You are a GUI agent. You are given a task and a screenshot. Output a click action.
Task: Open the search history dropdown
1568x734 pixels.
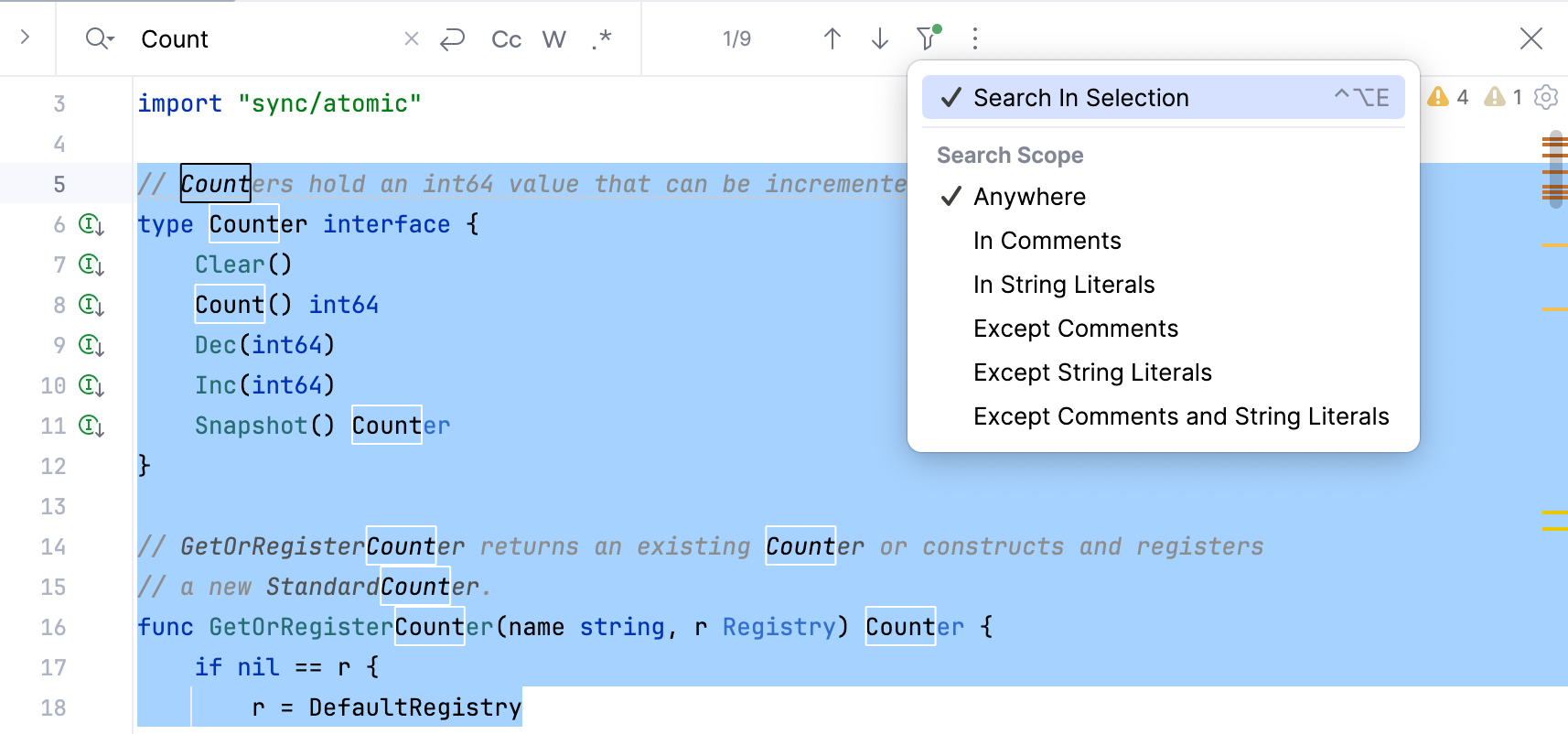[x=99, y=38]
